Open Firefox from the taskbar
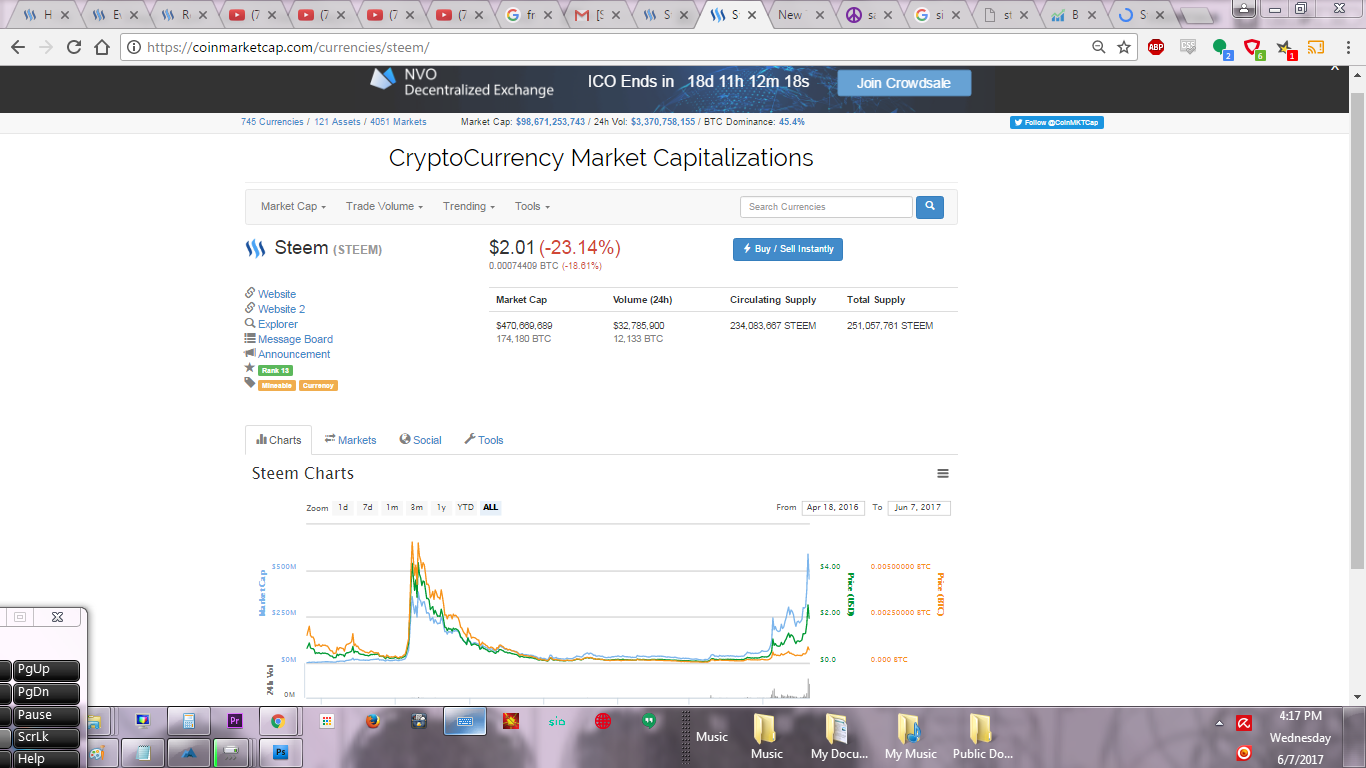Viewport: 1366px width, 768px height. (373, 720)
